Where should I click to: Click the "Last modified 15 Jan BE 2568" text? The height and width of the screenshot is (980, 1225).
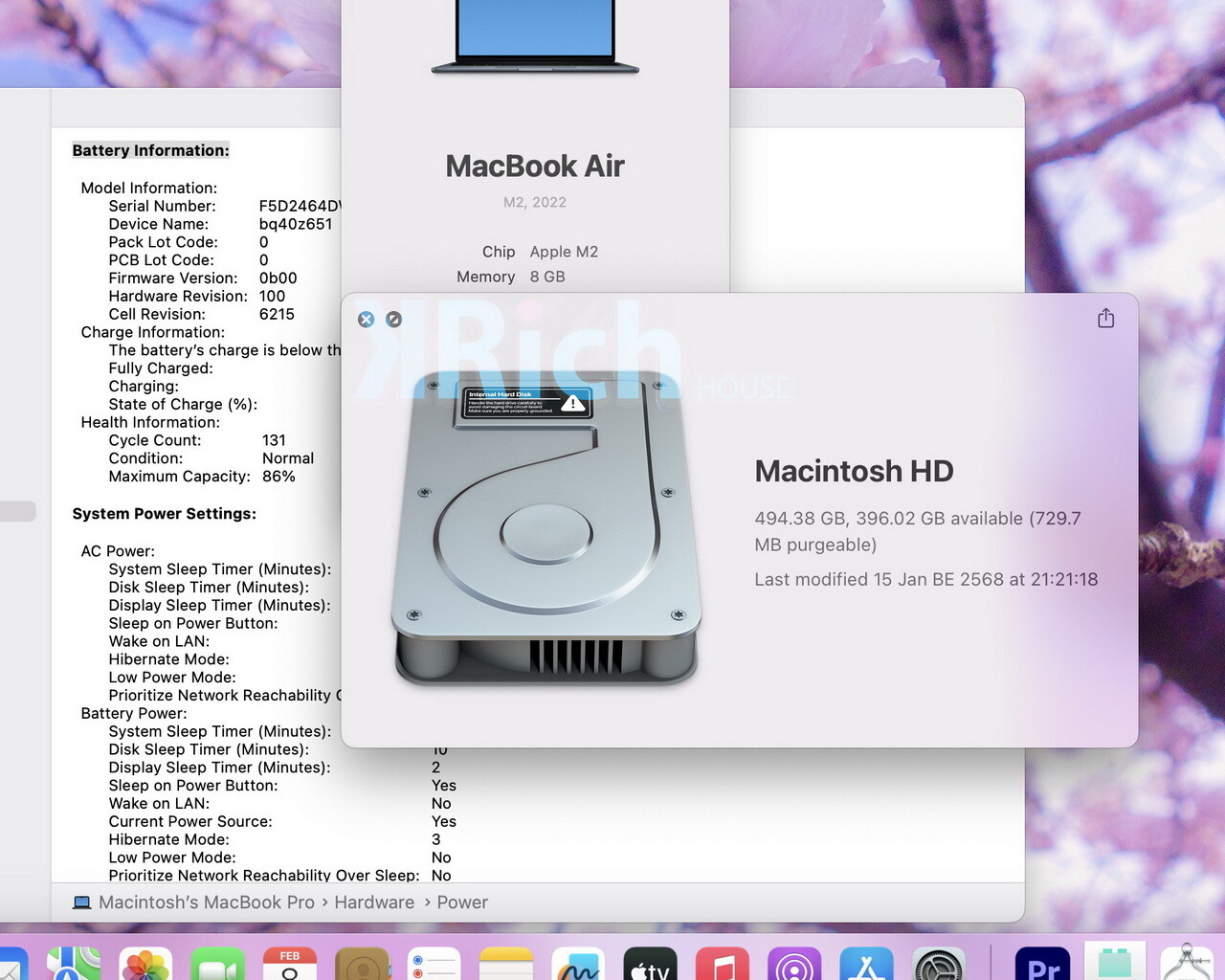coord(879,579)
